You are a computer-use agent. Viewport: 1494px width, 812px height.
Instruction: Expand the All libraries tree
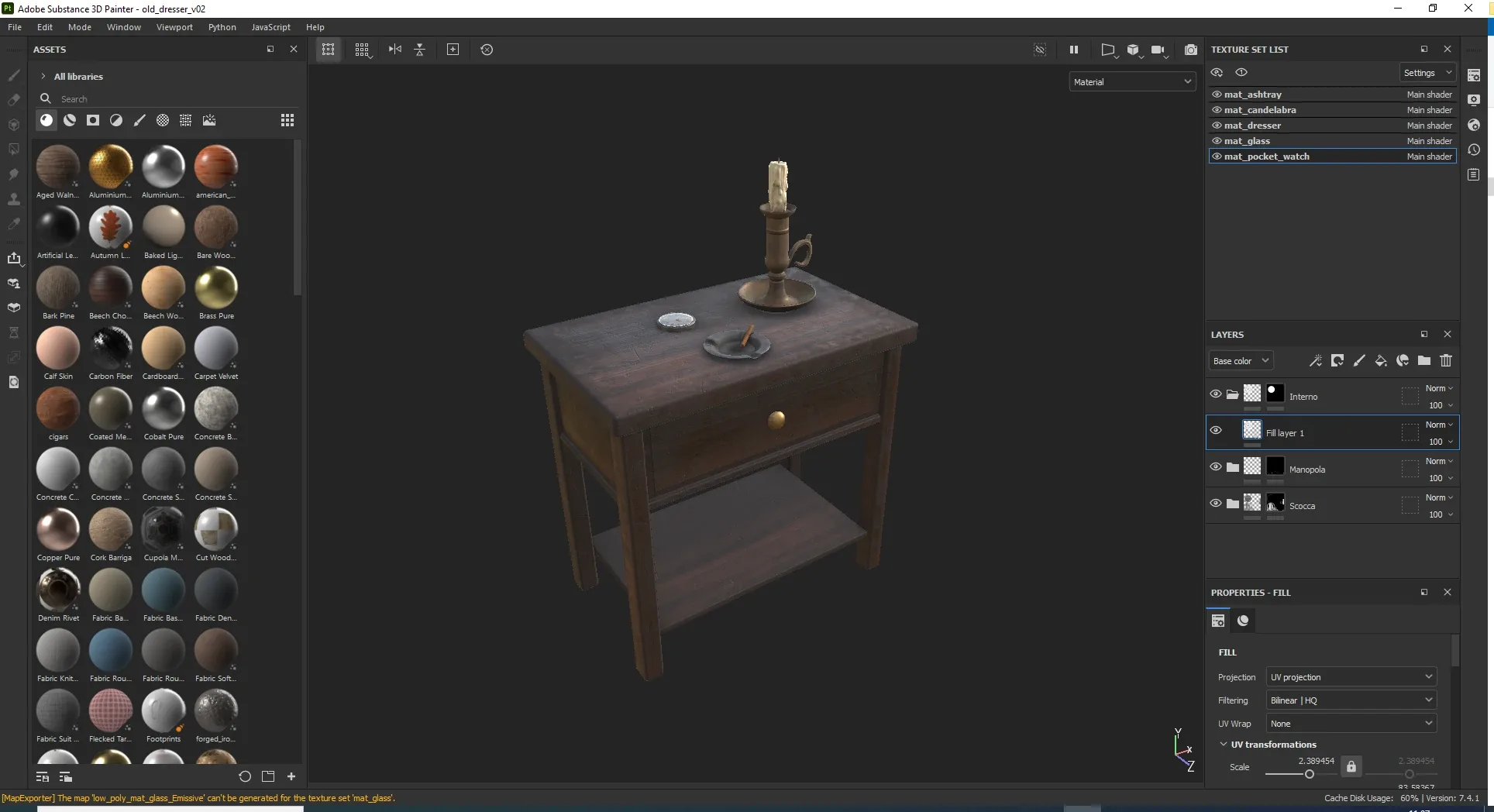(43, 77)
